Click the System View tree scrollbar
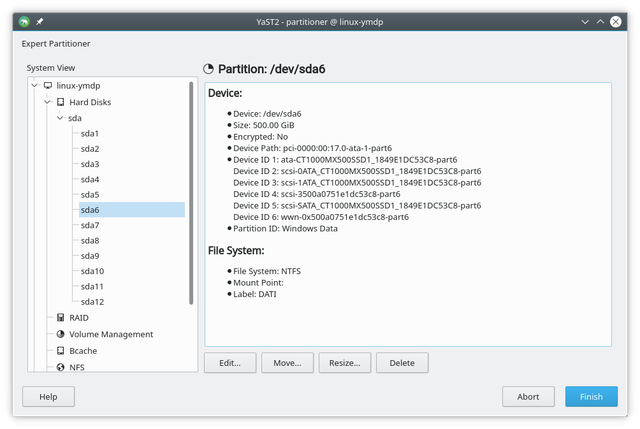The image size is (640, 429). tap(191, 193)
